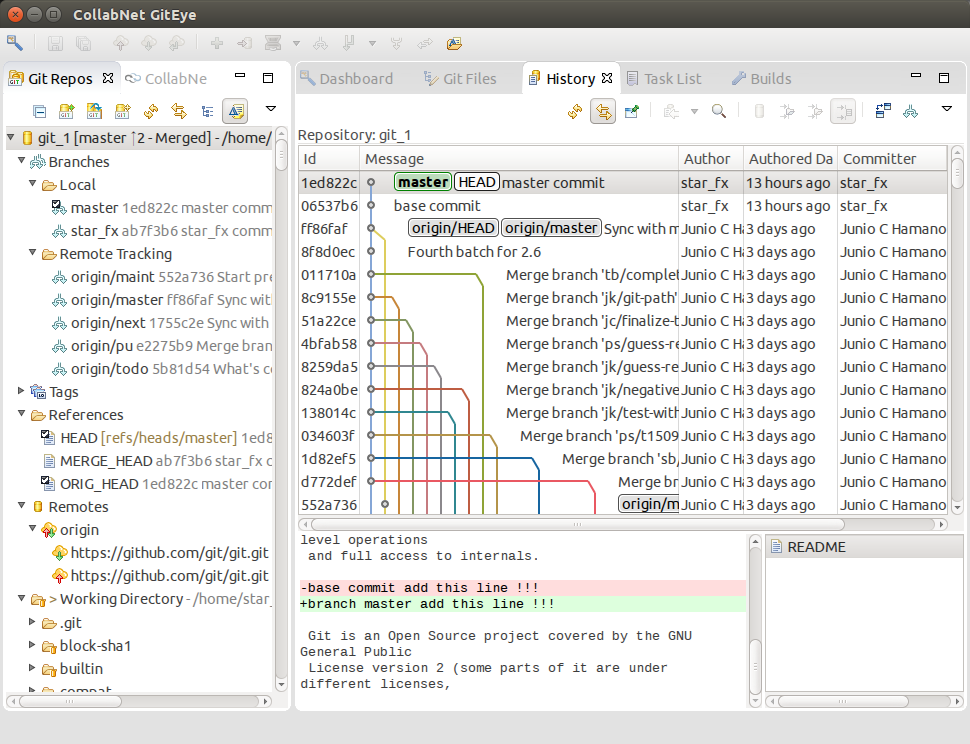Toggle Pin this History view

[632, 111]
